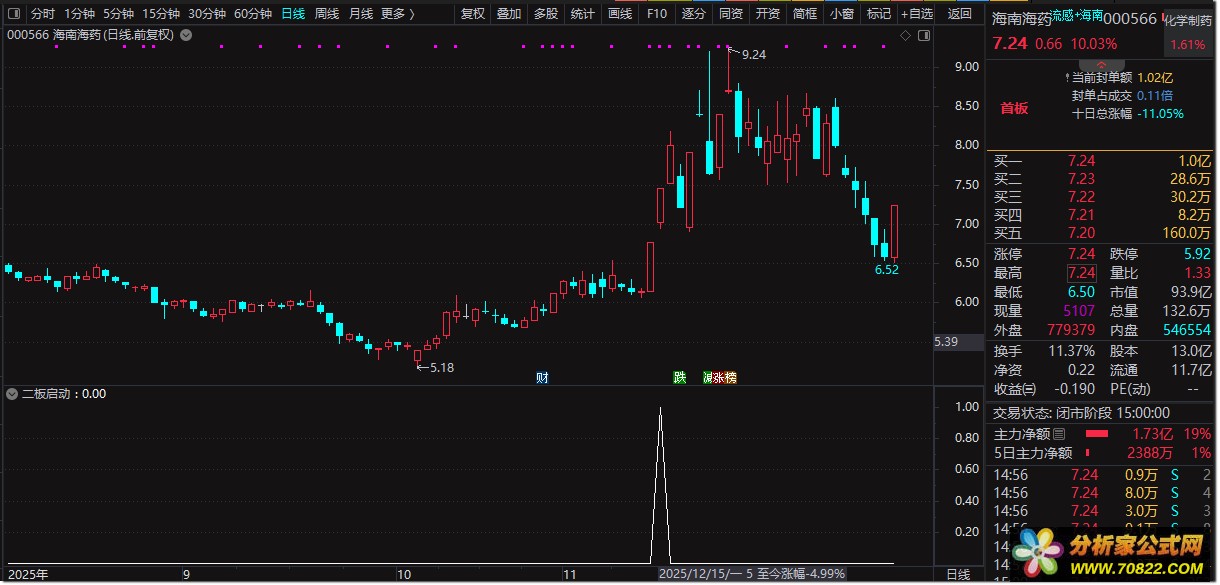Click 开资 toolbar button
The width and height of the screenshot is (1220, 585).
767,14
